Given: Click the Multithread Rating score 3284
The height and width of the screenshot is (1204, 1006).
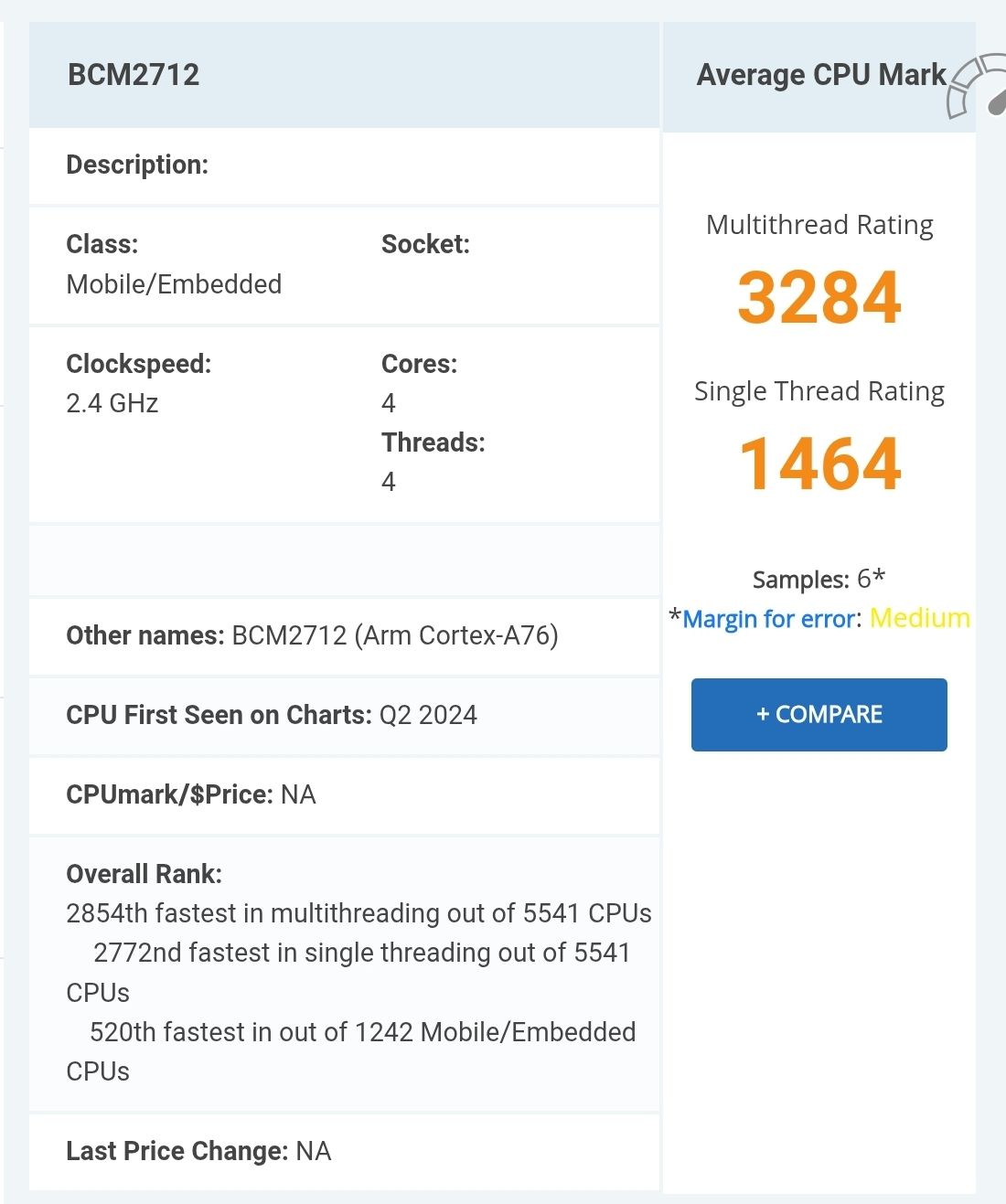Looking at the screenshot, I should (x=819, y=298).
